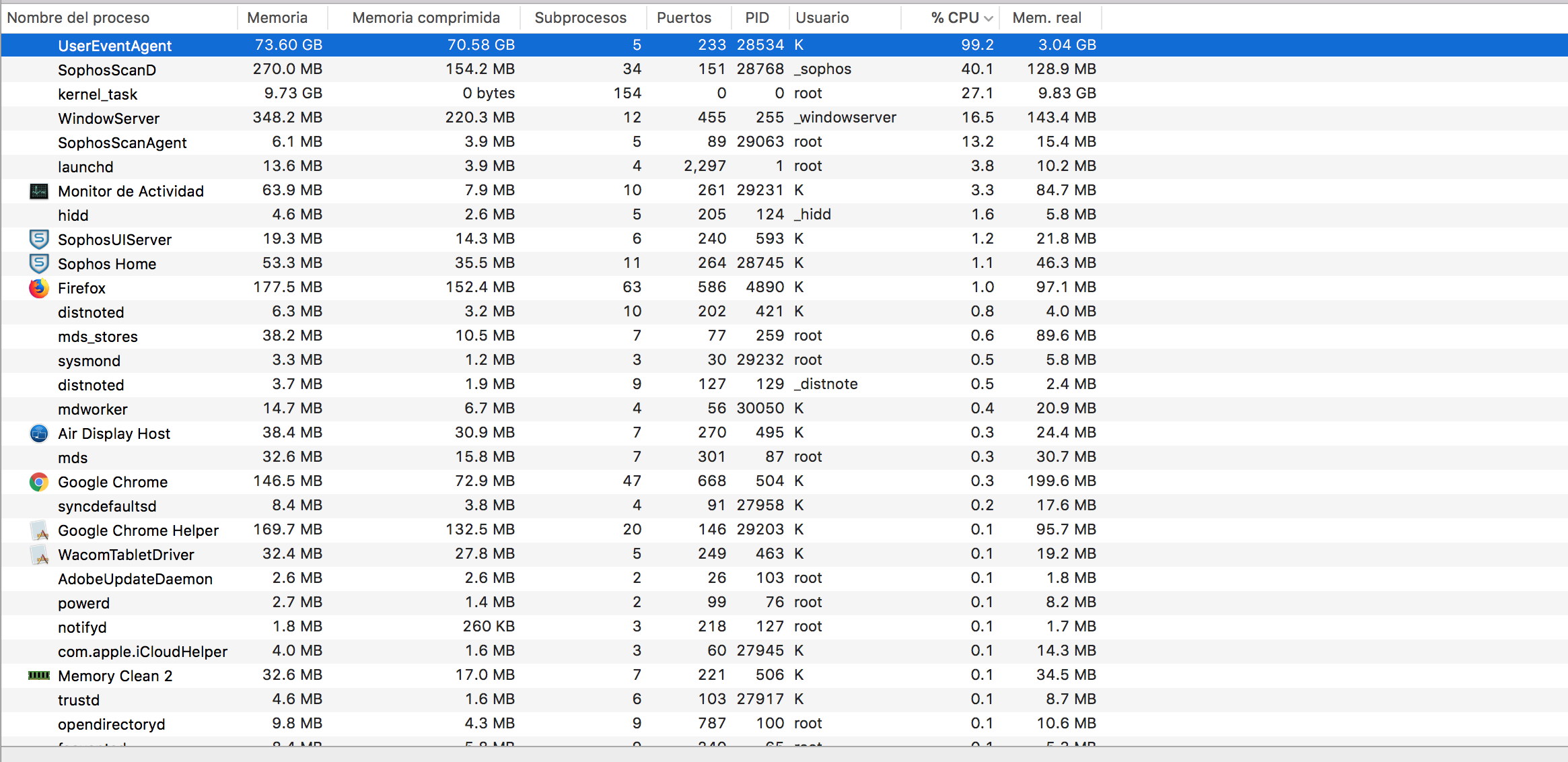Select the powerd process
The image size is (1568, 762).
point(784,602)
